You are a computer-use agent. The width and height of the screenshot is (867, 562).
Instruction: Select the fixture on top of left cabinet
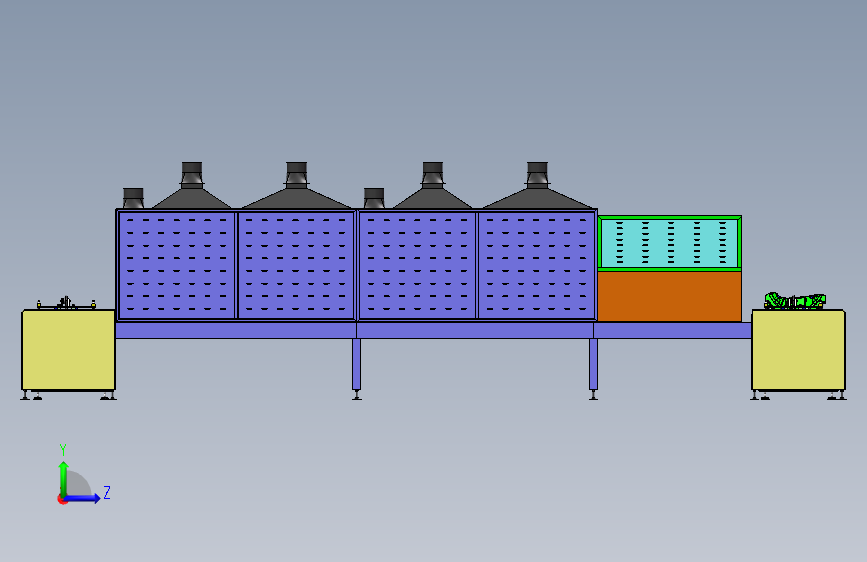point(66,303)
